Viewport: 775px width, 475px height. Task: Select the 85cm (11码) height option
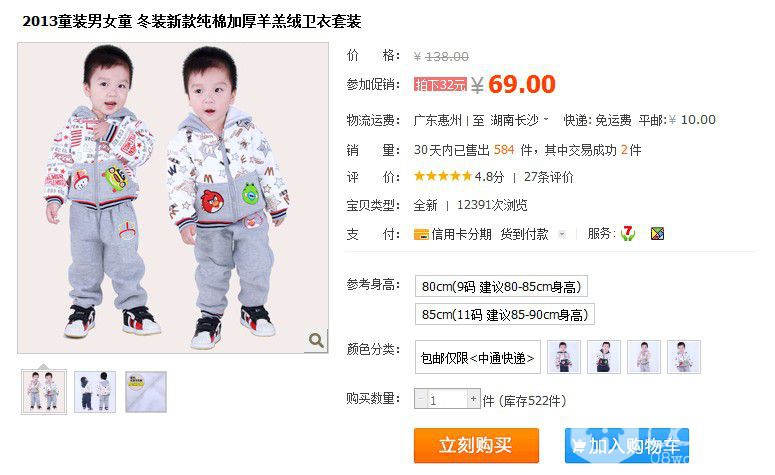click(x=505, y=314)
